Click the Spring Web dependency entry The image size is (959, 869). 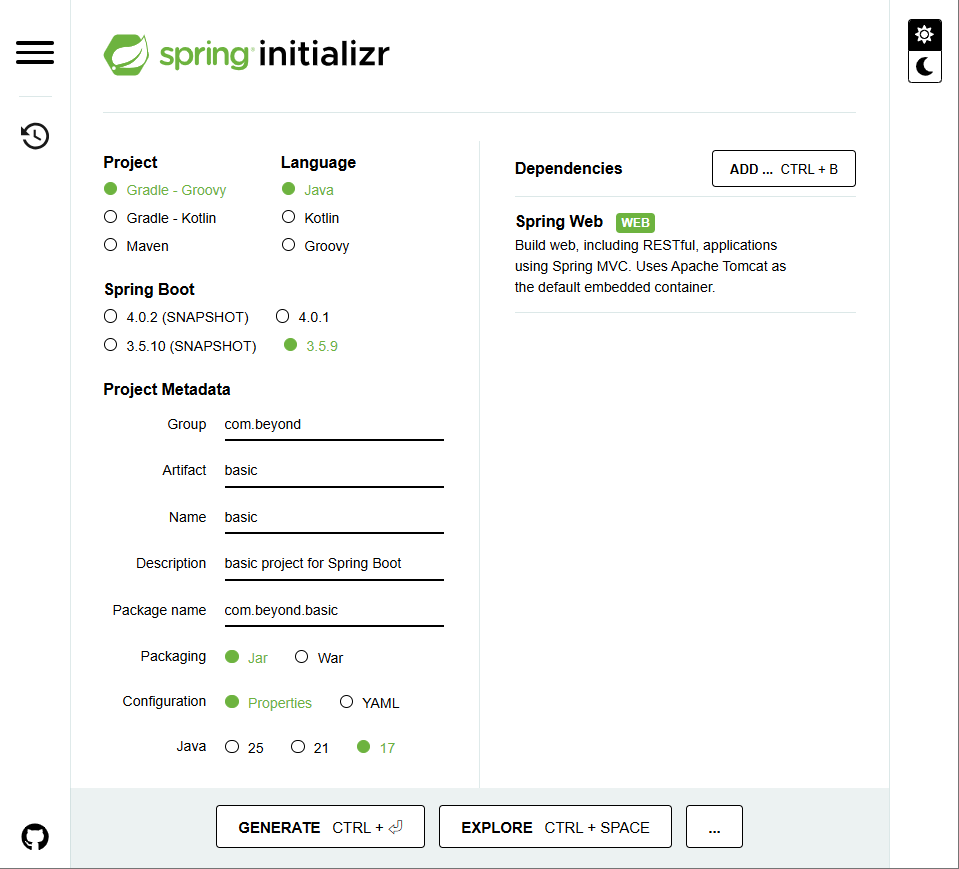(685, 254)
